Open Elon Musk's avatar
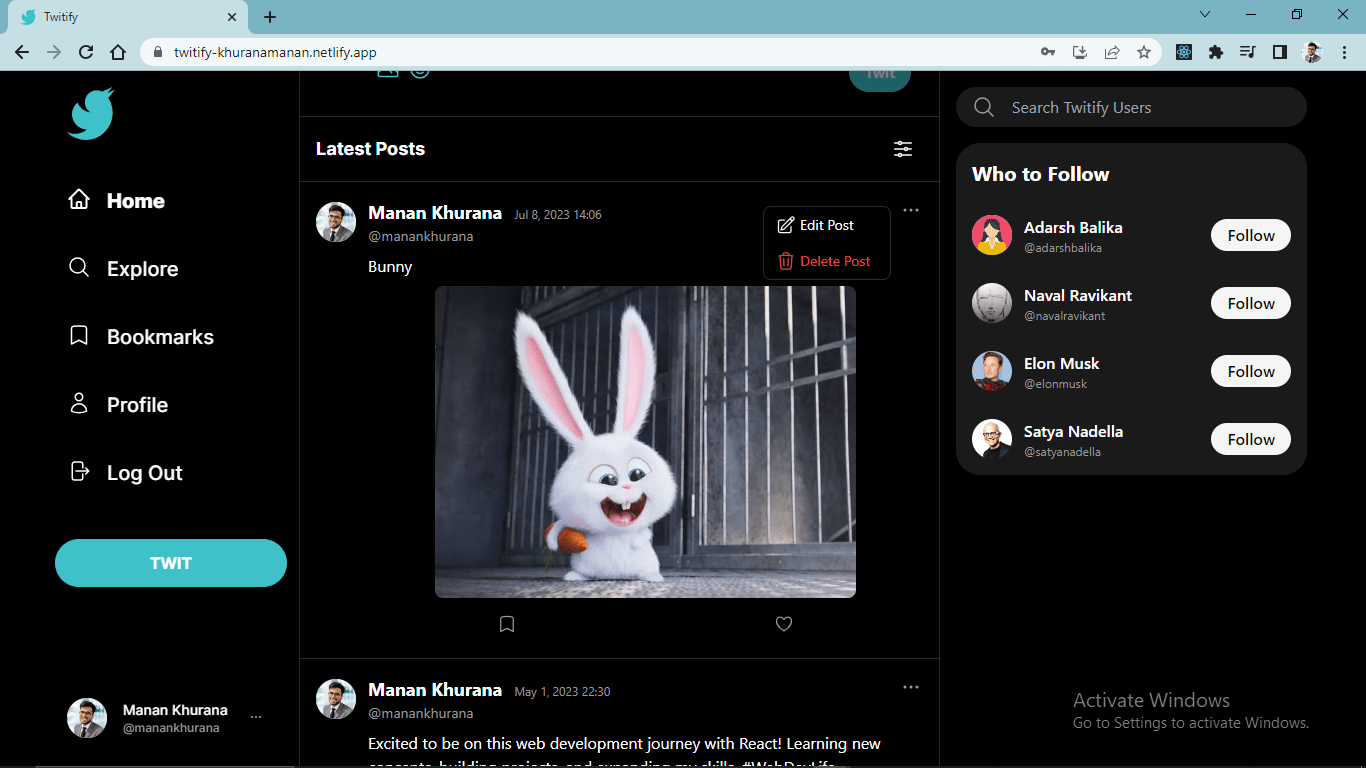 (x=992, y=371)
